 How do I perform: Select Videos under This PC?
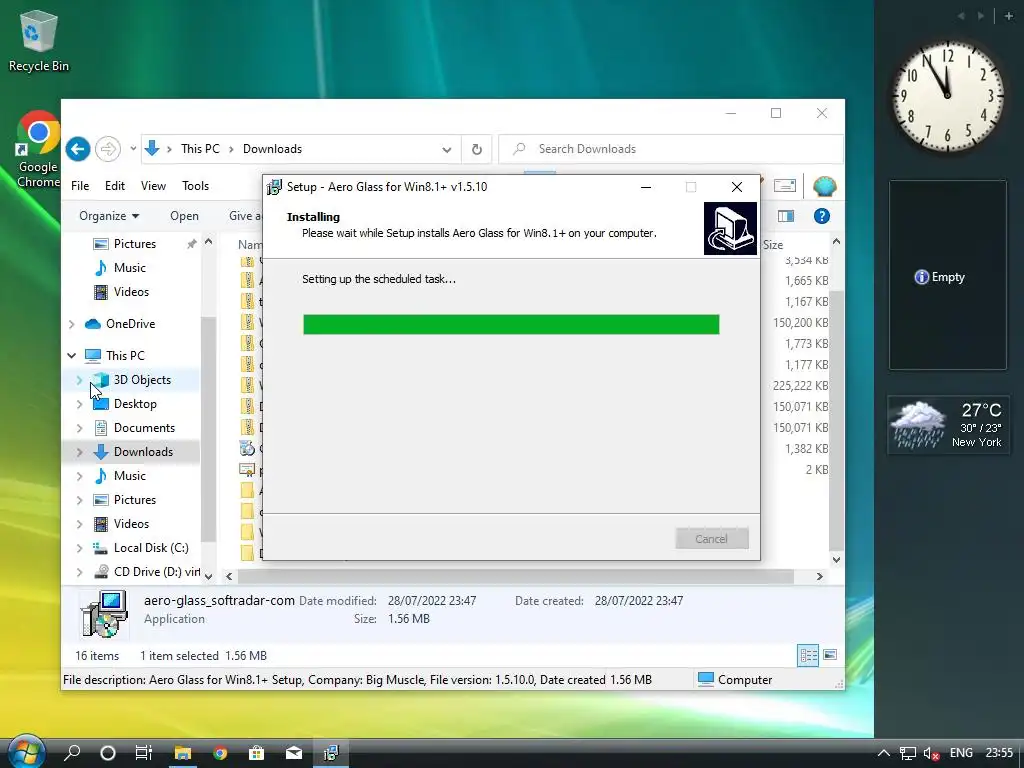[x=131, y=524]
